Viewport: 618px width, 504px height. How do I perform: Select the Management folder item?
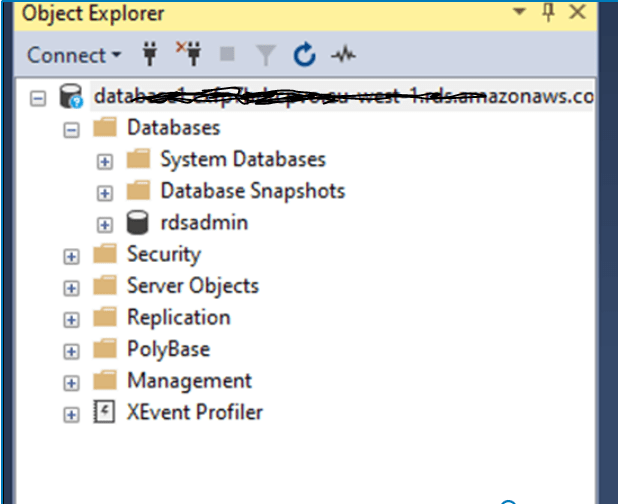point(189,381)
